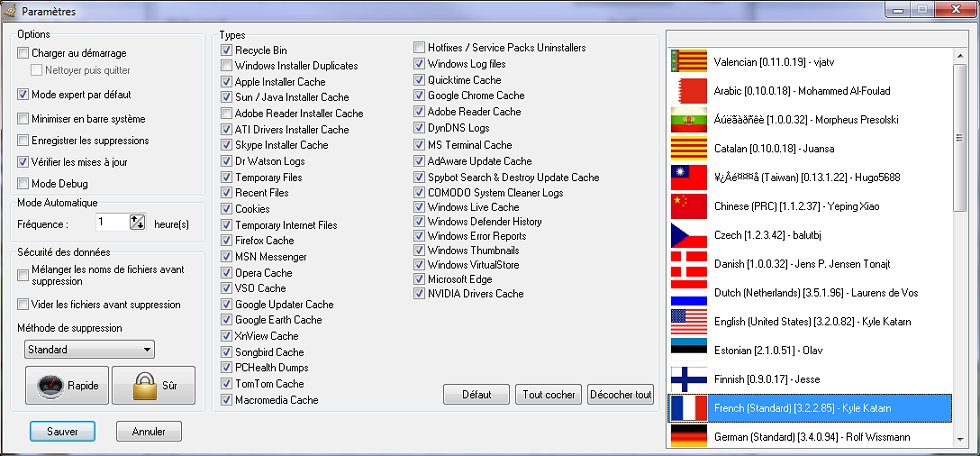This screenshot has height=456, width=980.
Task: Enable Charger au démarrage option
Action: tap(23, 53)
